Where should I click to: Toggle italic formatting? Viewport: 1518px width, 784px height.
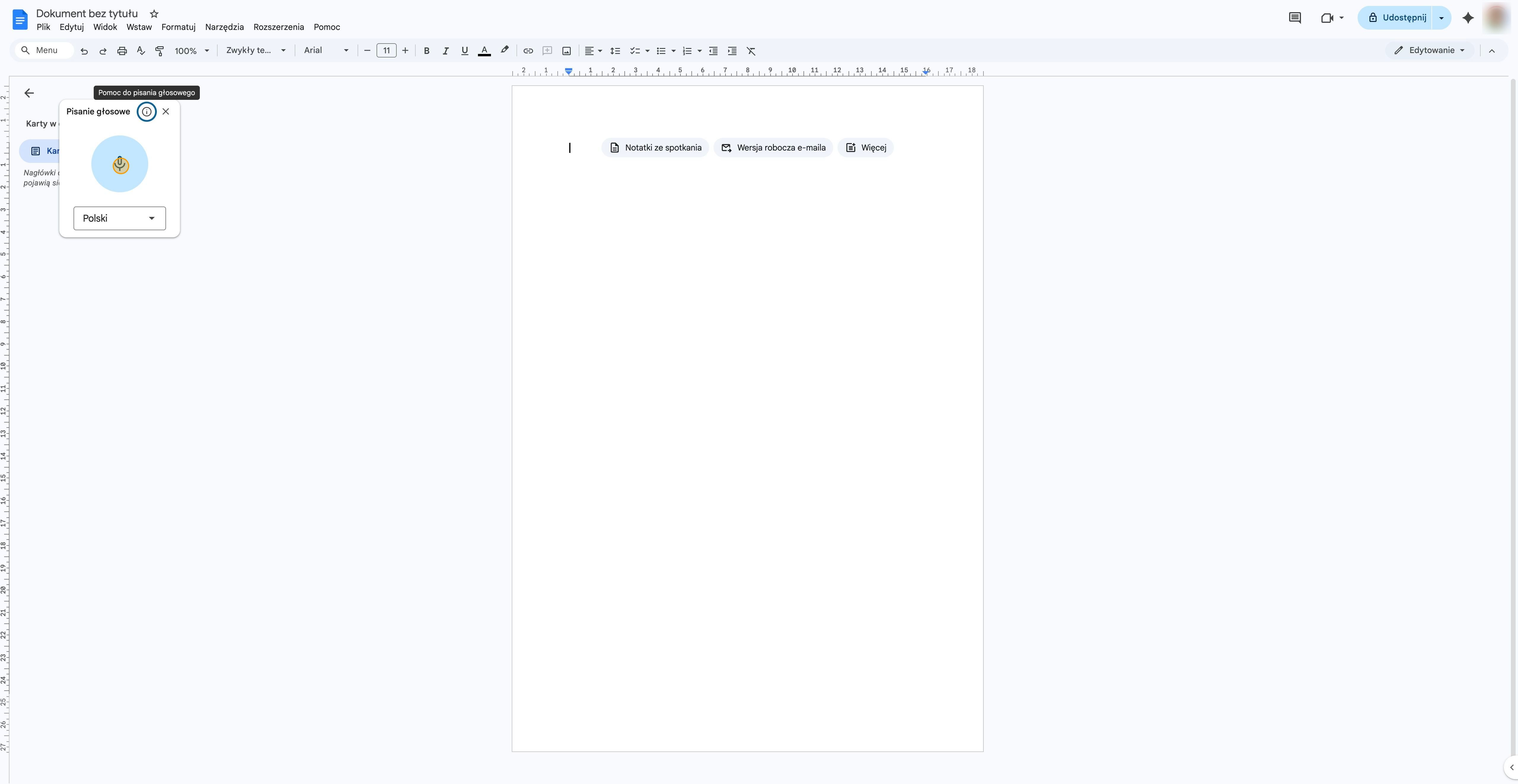tap(446, 51)
